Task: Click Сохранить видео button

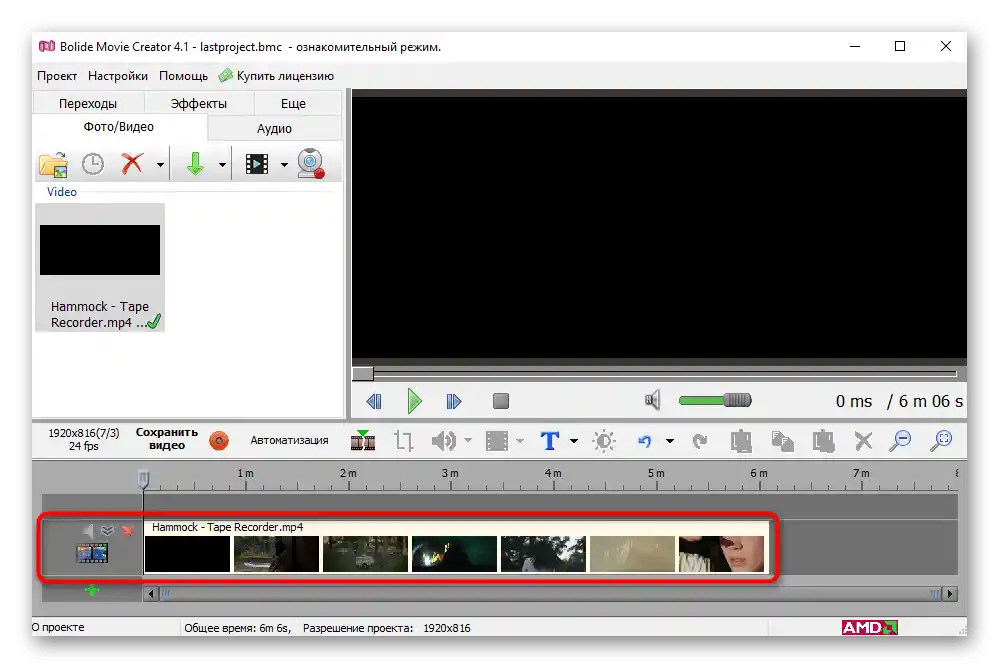Action: point(167,439)
